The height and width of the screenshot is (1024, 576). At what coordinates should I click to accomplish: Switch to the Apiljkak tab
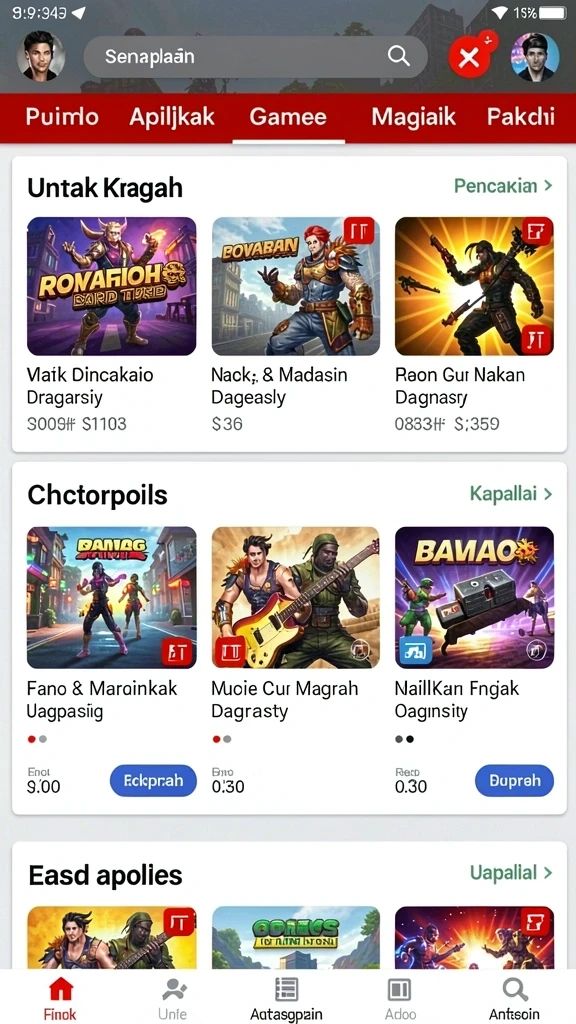pos(172,117)
